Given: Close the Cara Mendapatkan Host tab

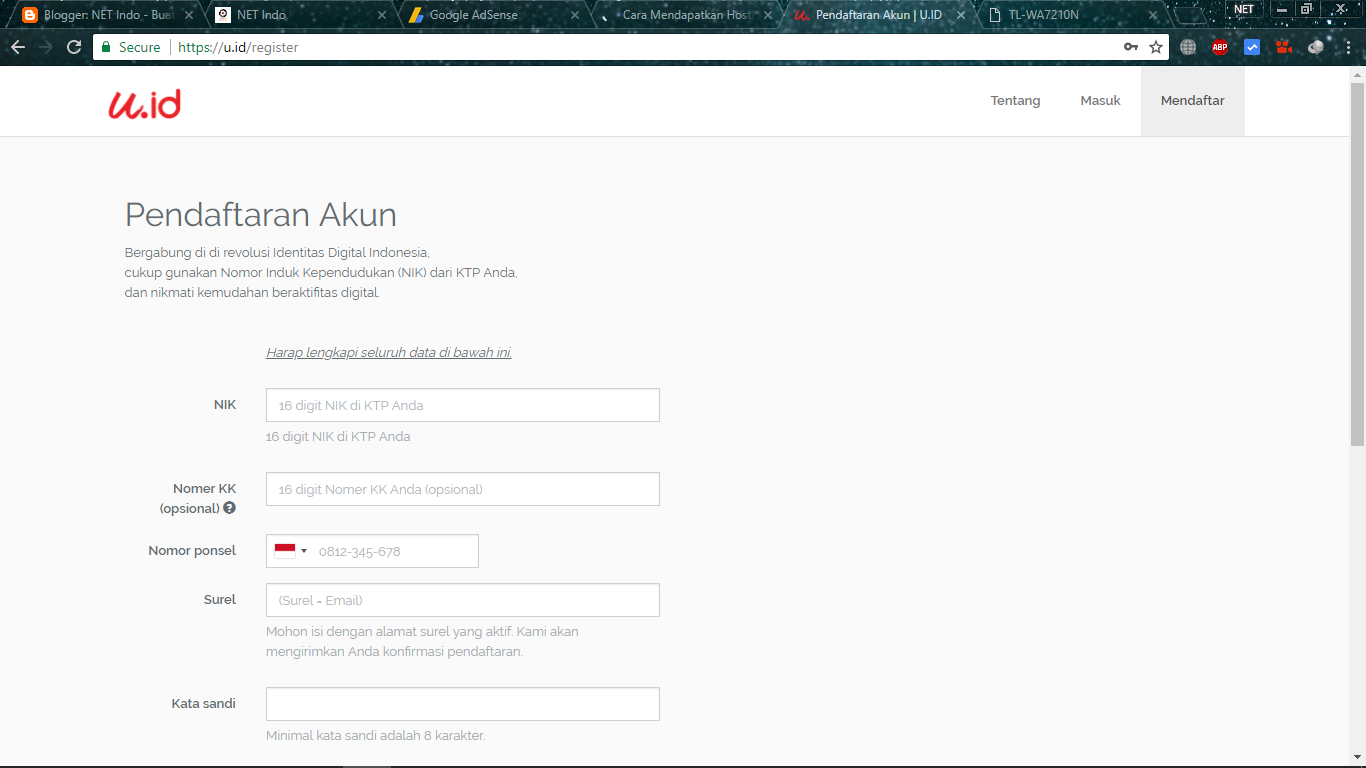Looking at the screenshot, I should tap(767, 15).
